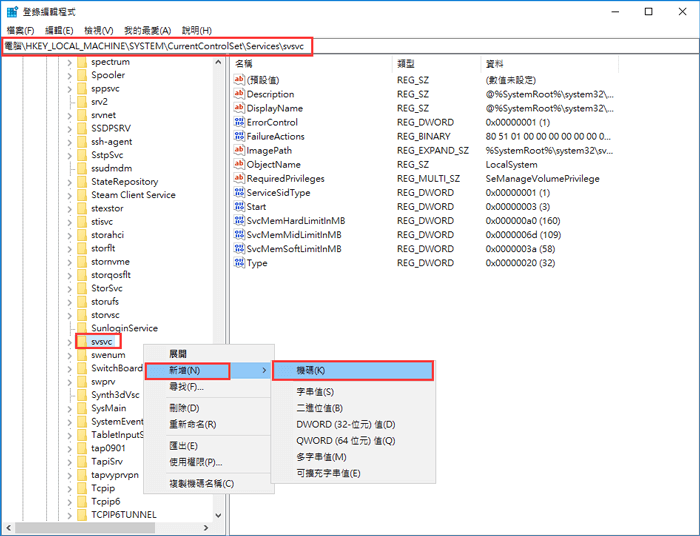
Task: Open the 檔案(F) menu
Action: (x=20, y=30)
